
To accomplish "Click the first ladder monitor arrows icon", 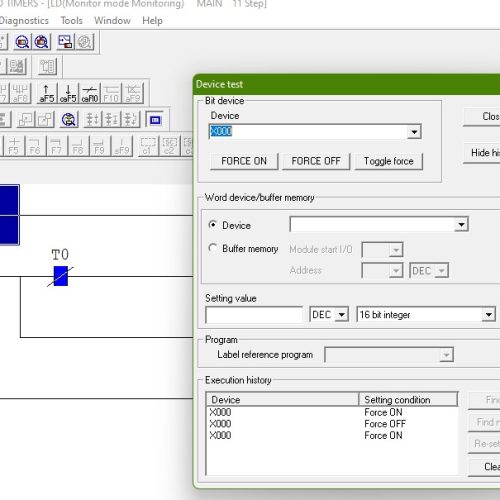I will point(92,119).
